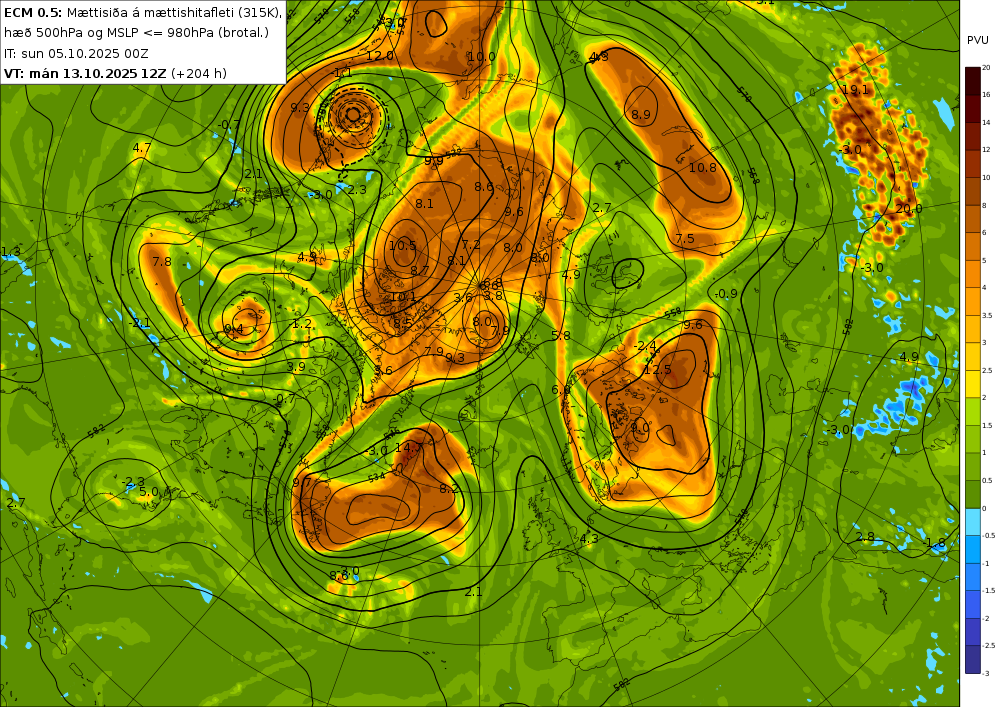The height and width of the screenshot is (707, 1000).
Task: Click the map value '12.0'
Action: 379,56
